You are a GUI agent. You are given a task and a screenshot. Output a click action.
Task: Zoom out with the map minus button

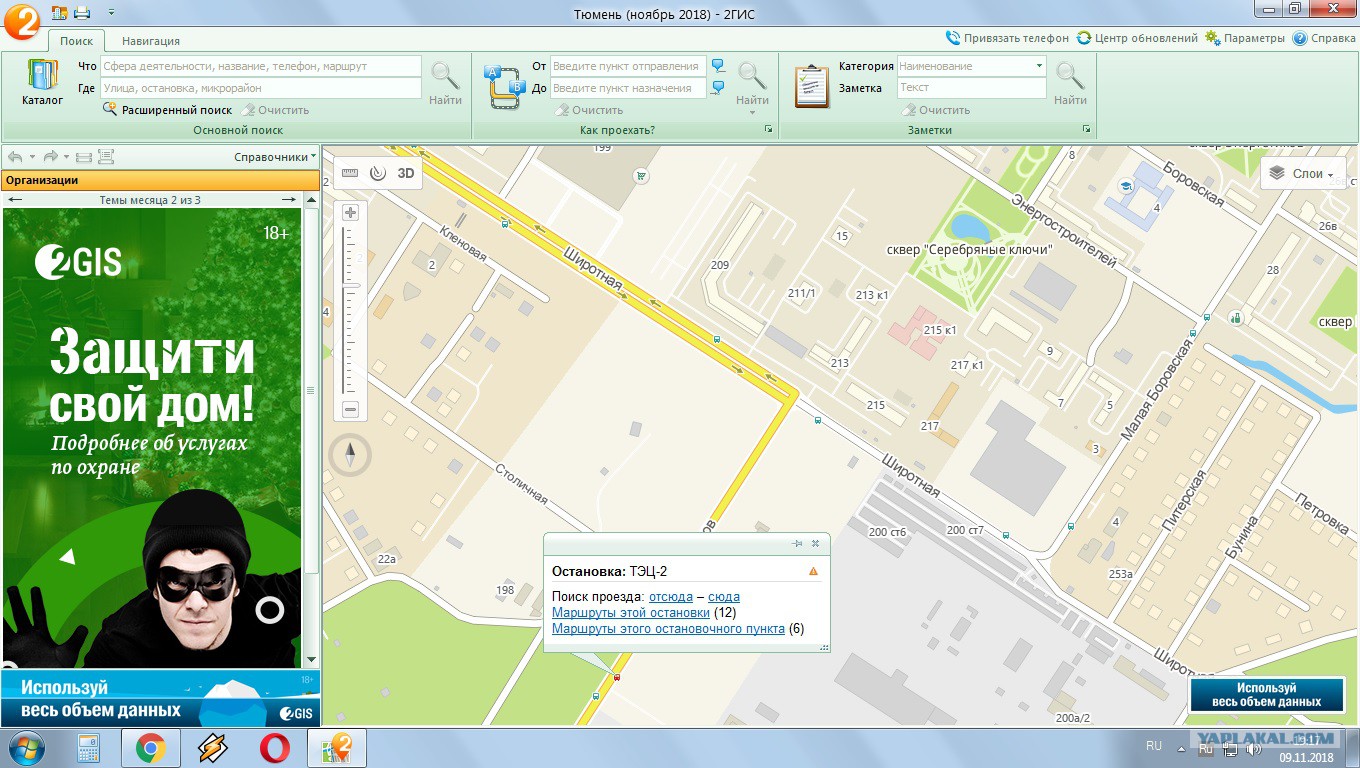[x=350, y=409]
